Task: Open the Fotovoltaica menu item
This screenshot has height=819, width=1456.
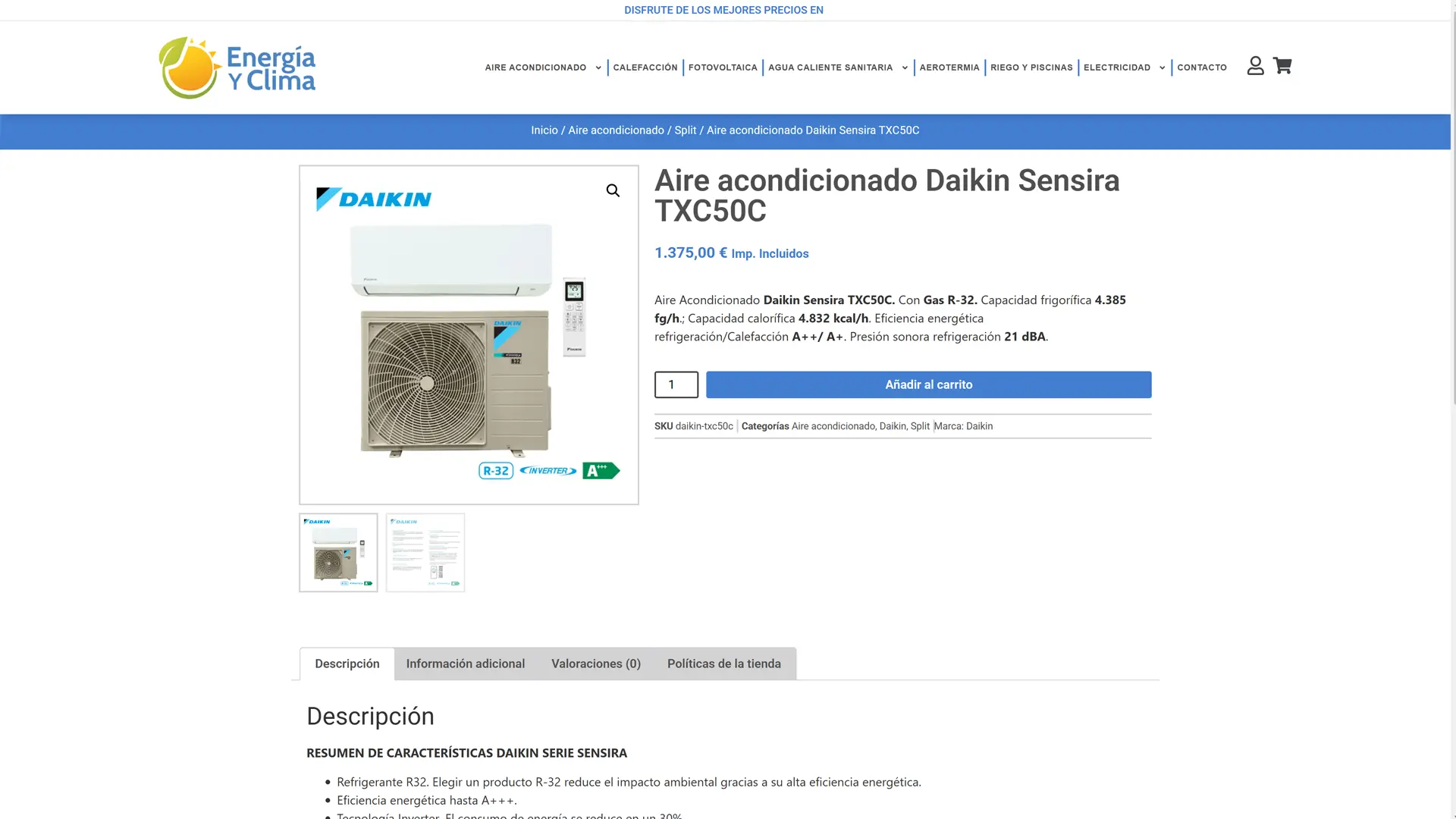Action: point(723,67)
